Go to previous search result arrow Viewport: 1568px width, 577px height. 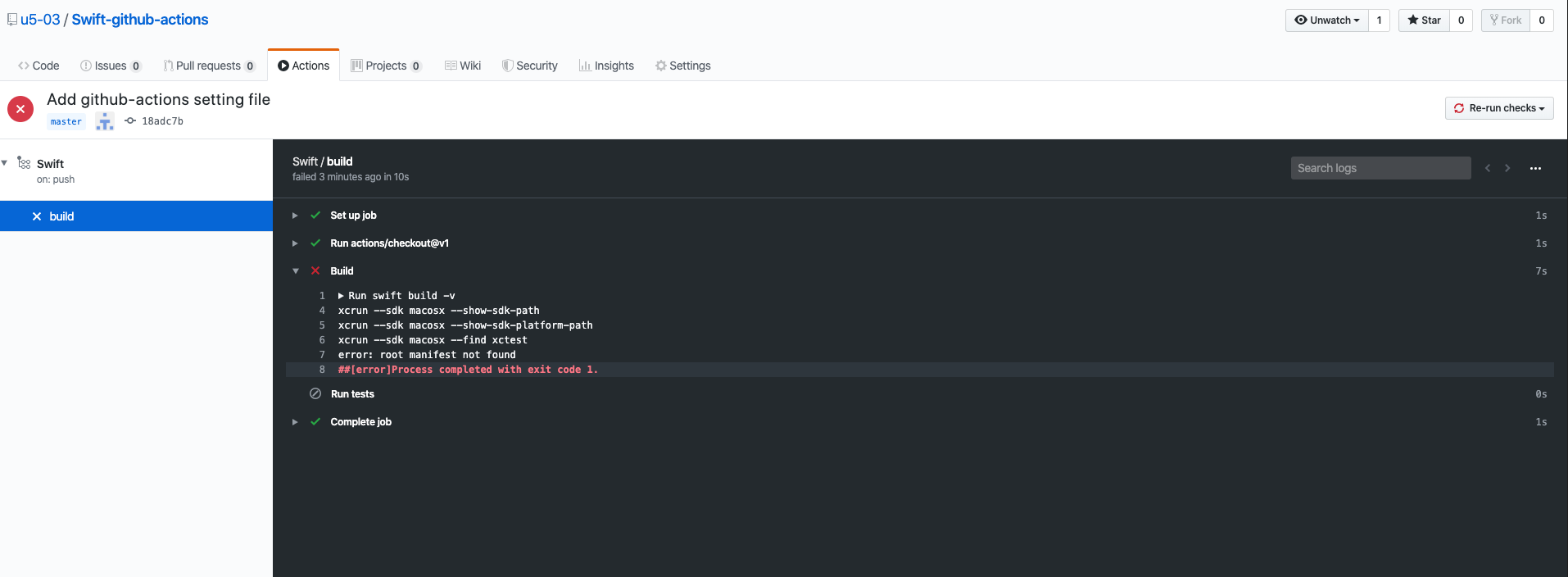tap(1488, 168)
